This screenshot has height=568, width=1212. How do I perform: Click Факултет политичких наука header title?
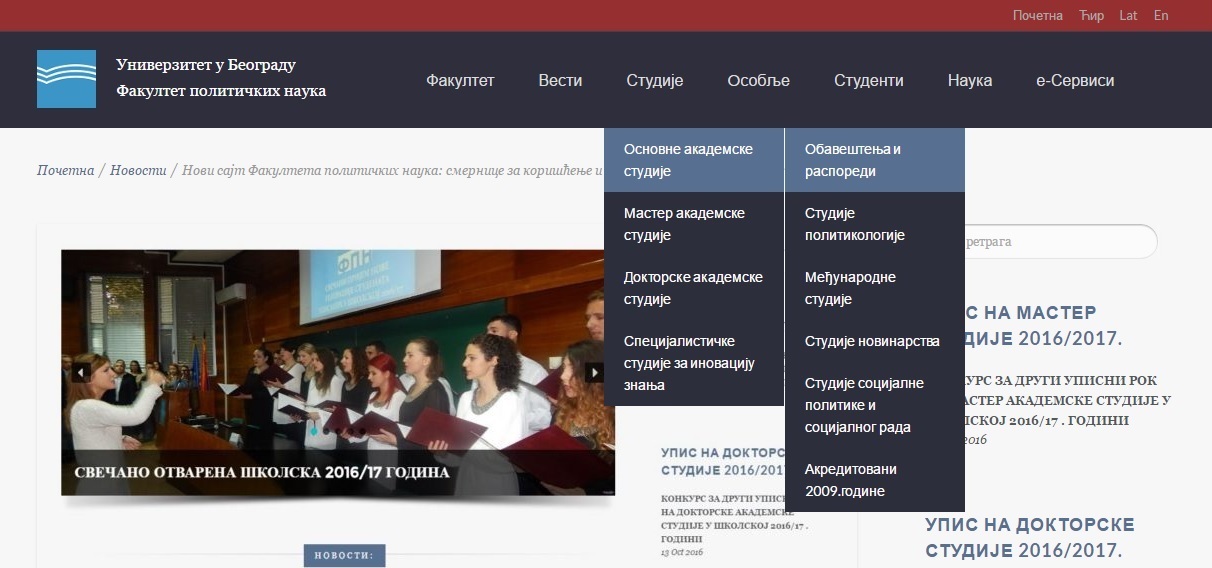pos(221,91)
